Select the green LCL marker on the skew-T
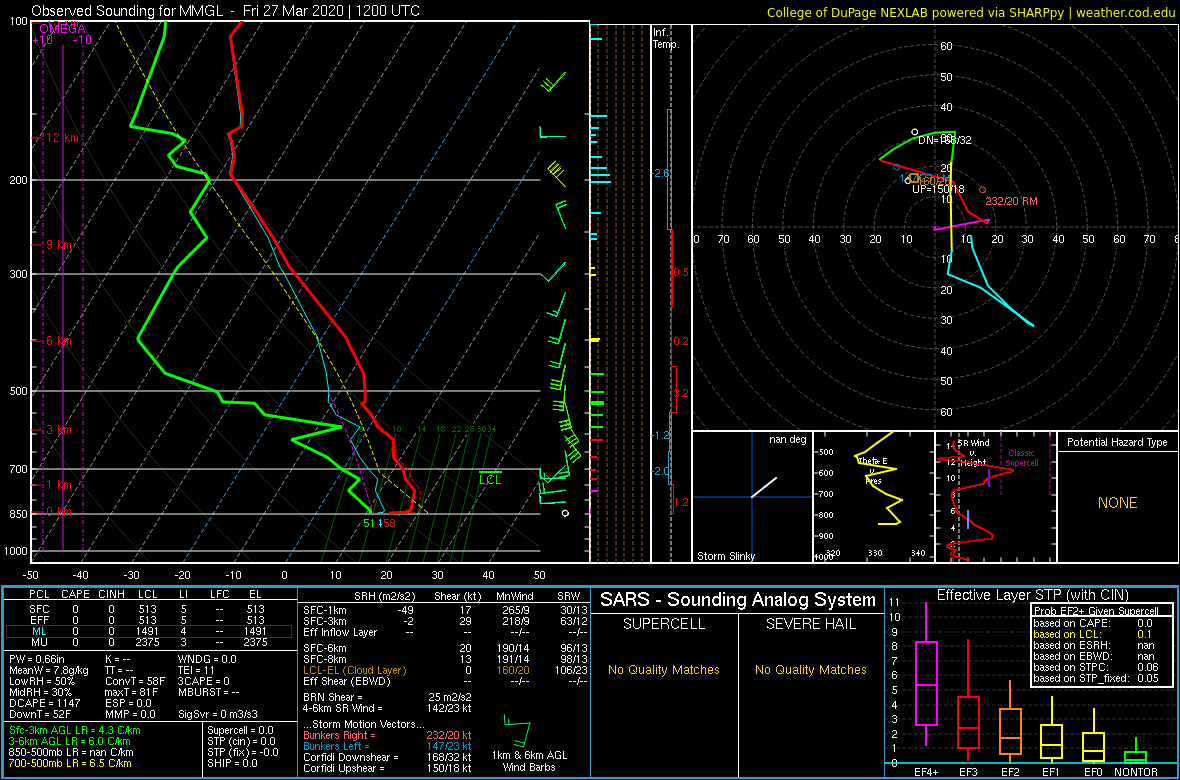1180x780 pixels. 490,477
